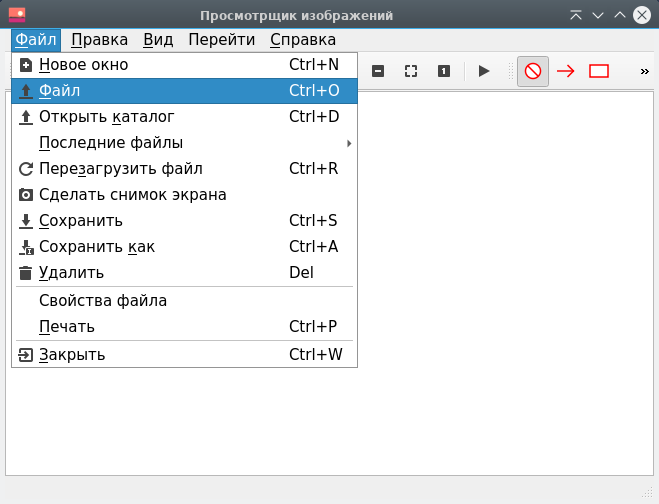This screenshot has height=504, width=659.
Task: Click the Сохранить download icon
Action: coord(26,221)
